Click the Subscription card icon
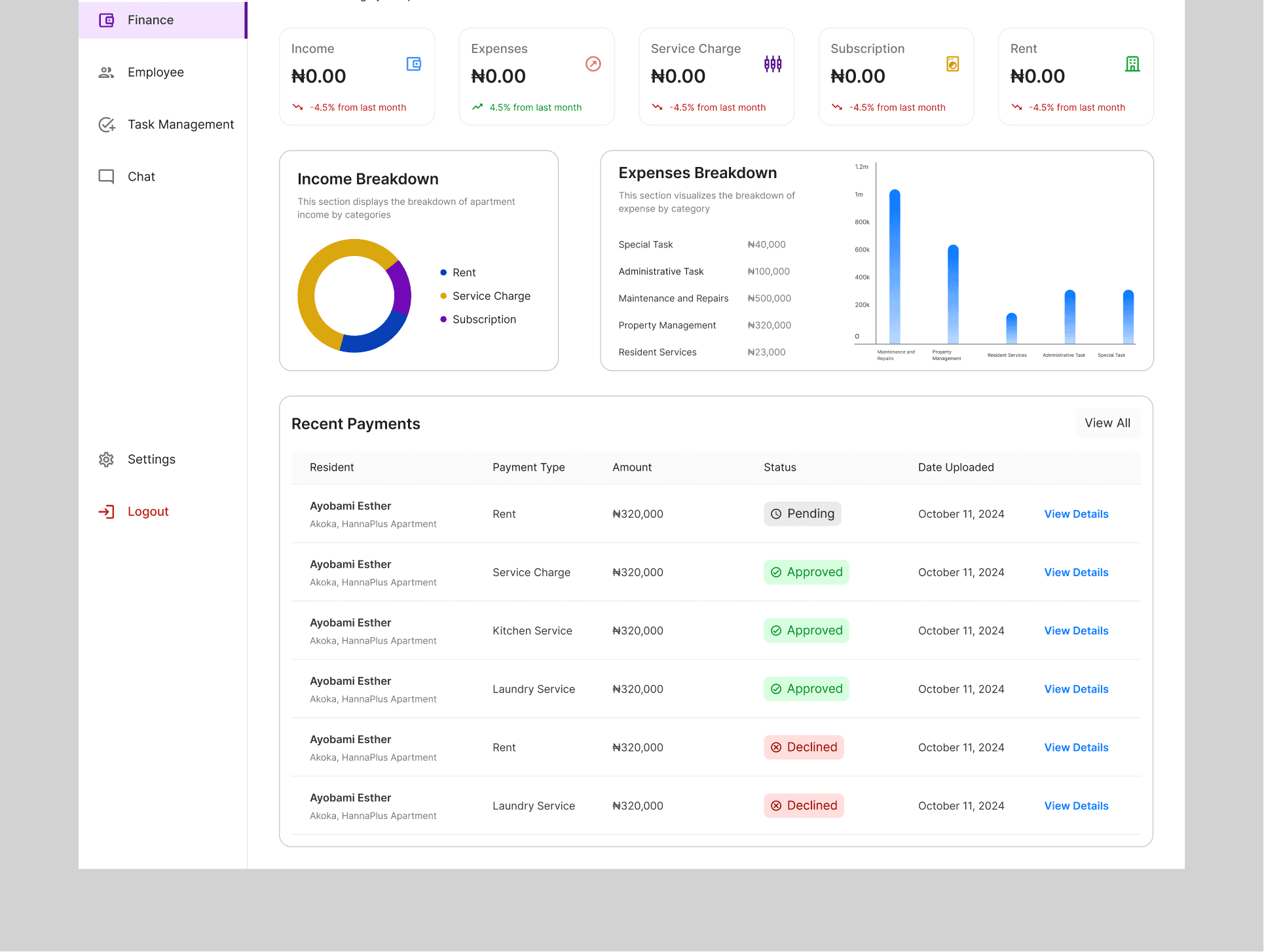The height and width of the screenshot is (952, 1264). coord(953,64)
